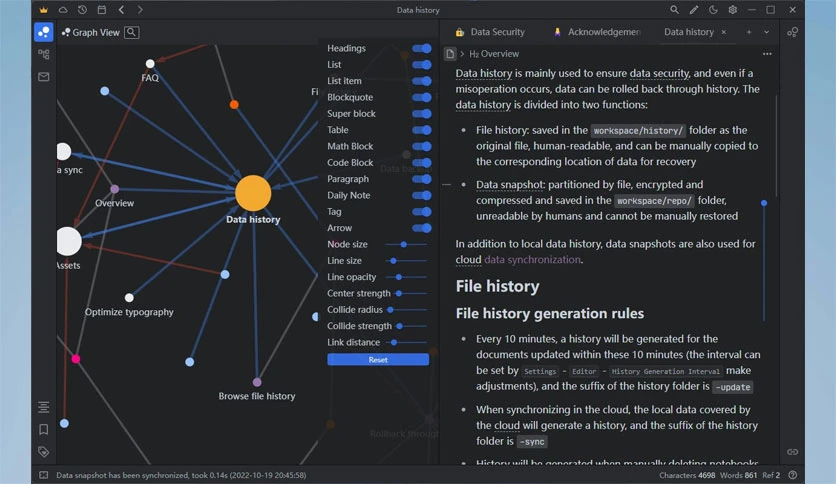The height and width of the screenshot is (484, 836).
Task: Open the data synchronization link
Action: (532, 260)
